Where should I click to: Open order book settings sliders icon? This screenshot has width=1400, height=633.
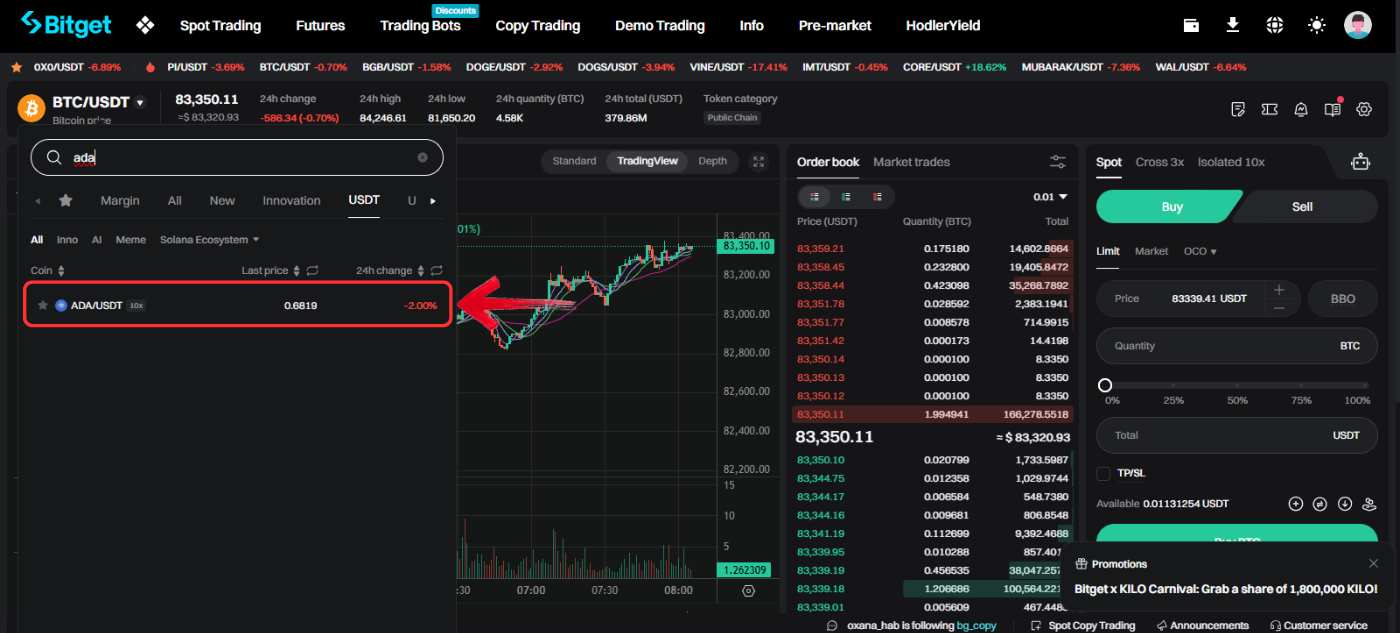coord(1058,162)
